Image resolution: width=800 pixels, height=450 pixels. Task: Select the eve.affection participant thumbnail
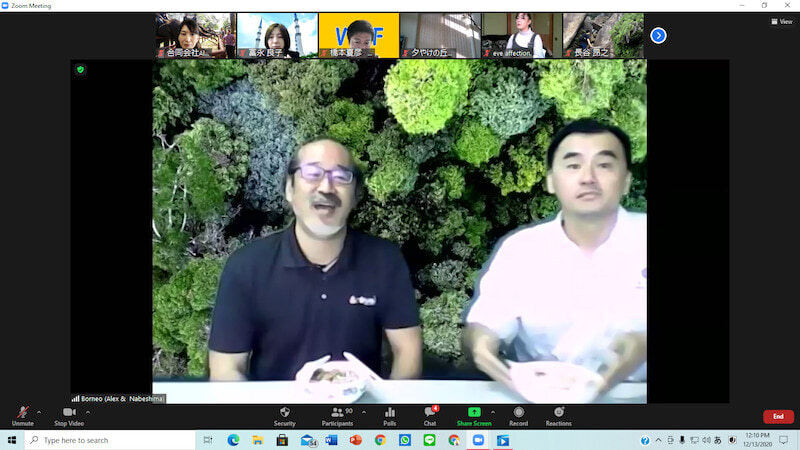521,35
